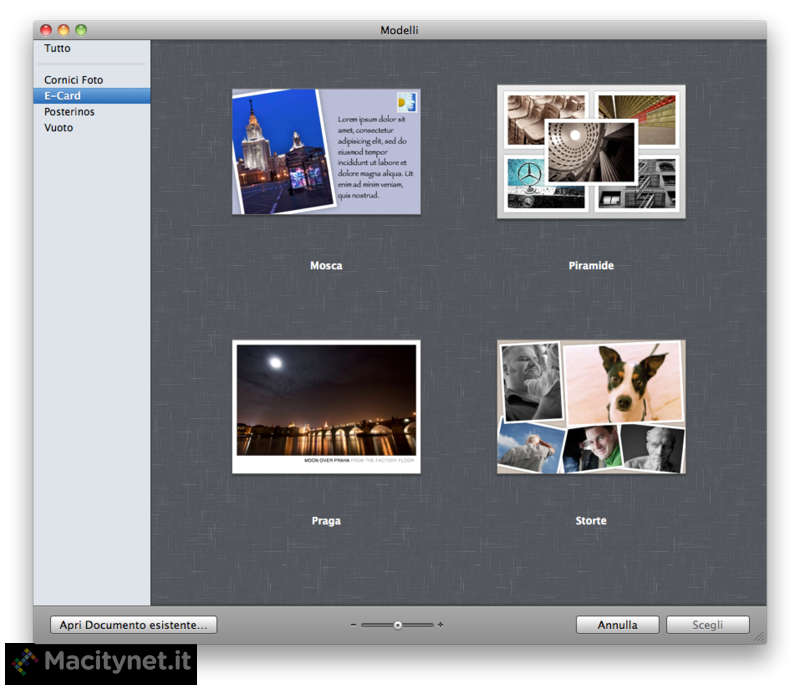Viewport: 800px width, 690px height.
Task: Click the Mosca template label
Action: click(326, 266)
